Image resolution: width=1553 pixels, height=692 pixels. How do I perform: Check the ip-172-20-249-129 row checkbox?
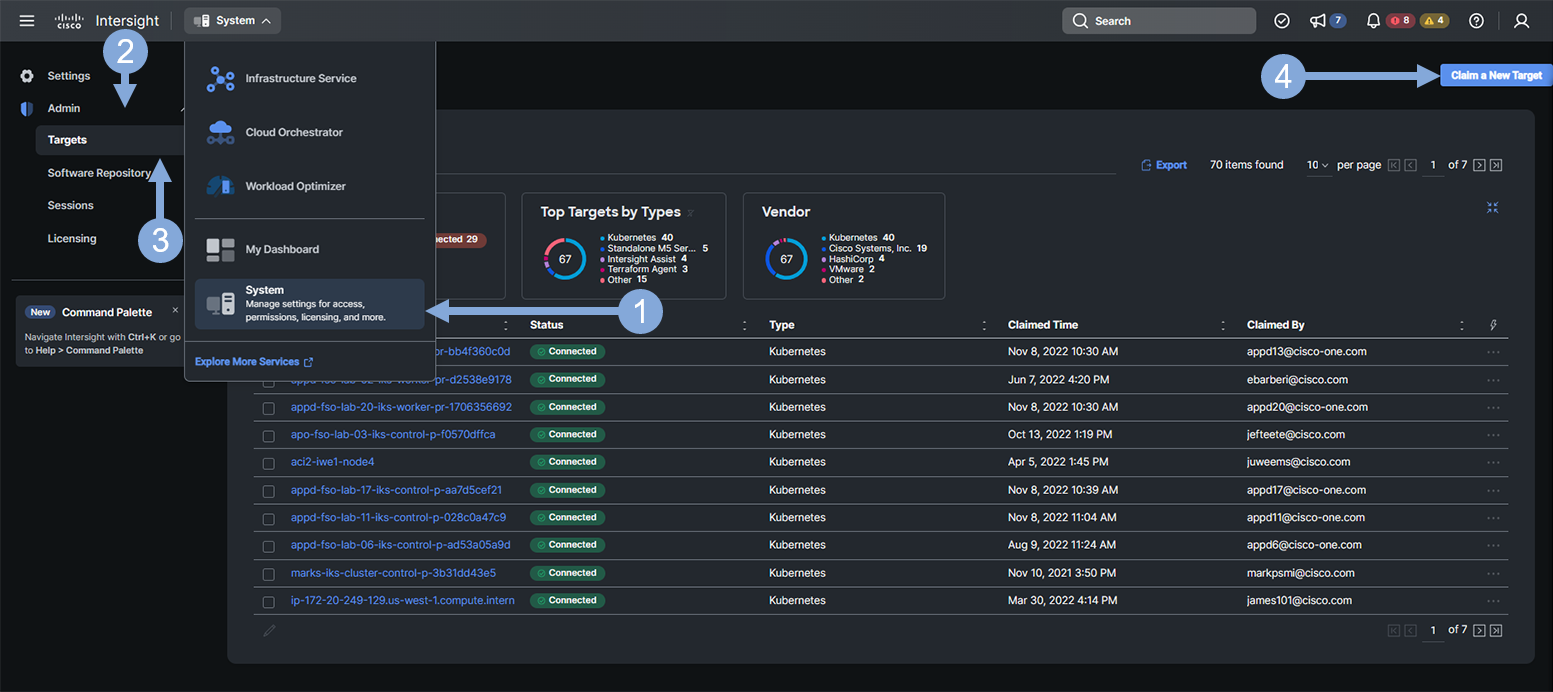tap(268, 602)
